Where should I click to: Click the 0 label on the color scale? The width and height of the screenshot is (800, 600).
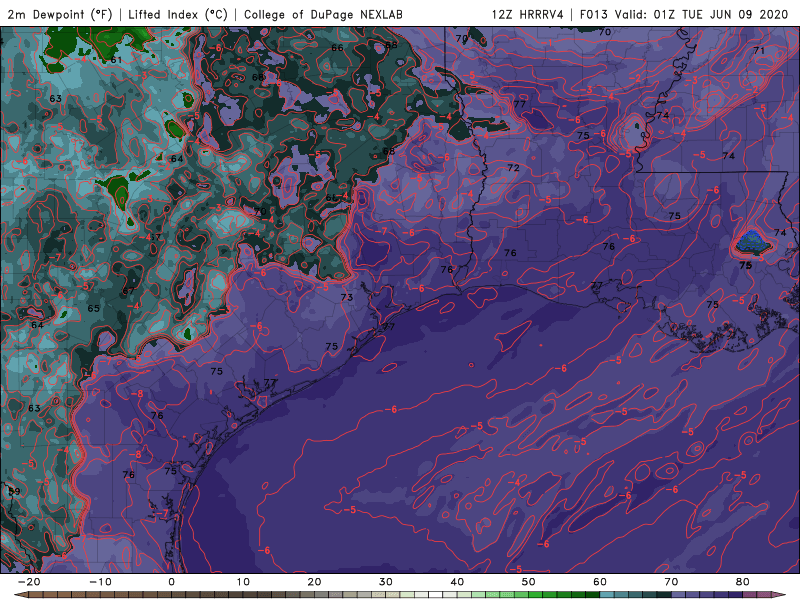[171, 582]
